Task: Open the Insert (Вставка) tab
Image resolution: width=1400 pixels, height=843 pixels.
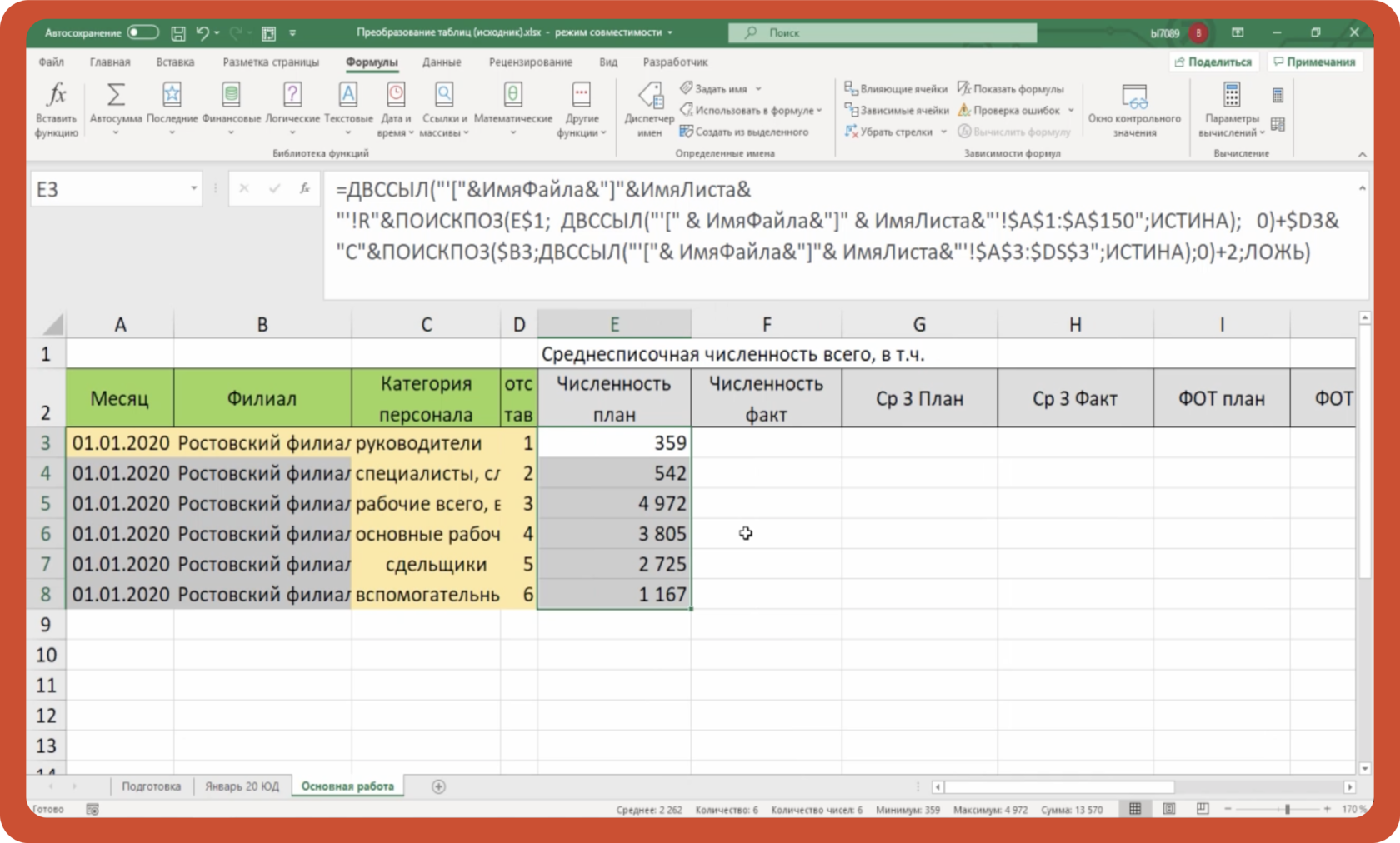Action: tap(175, 62)
